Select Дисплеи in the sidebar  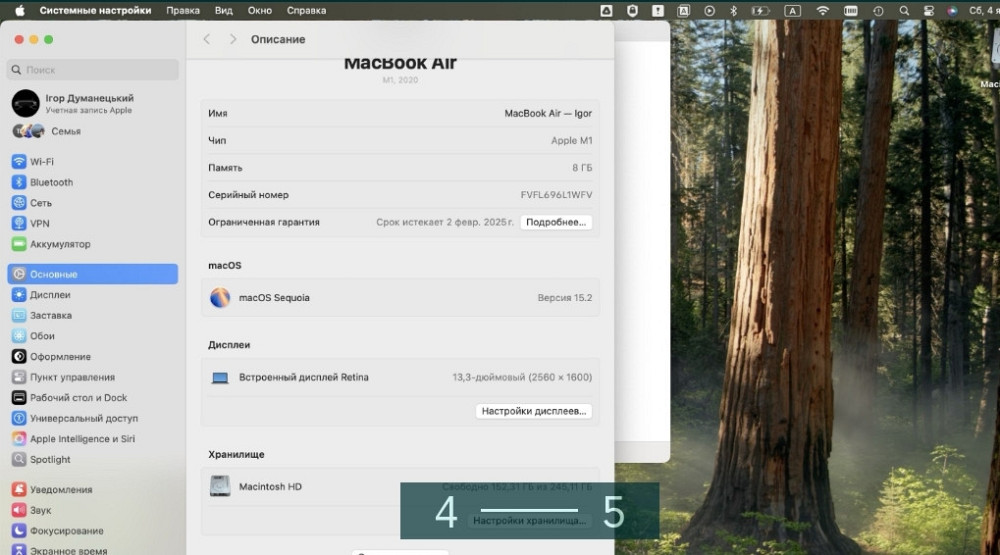(x=50, y=295)
